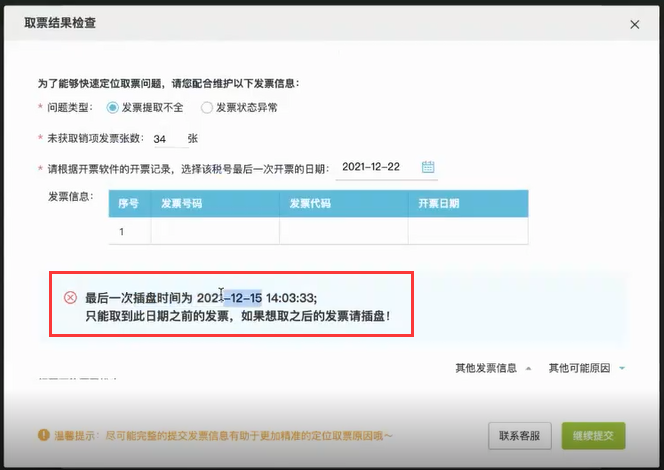This screenshot has height=470, width=664.
Task: Click the red error circle icon
Action: coord(70,298)
